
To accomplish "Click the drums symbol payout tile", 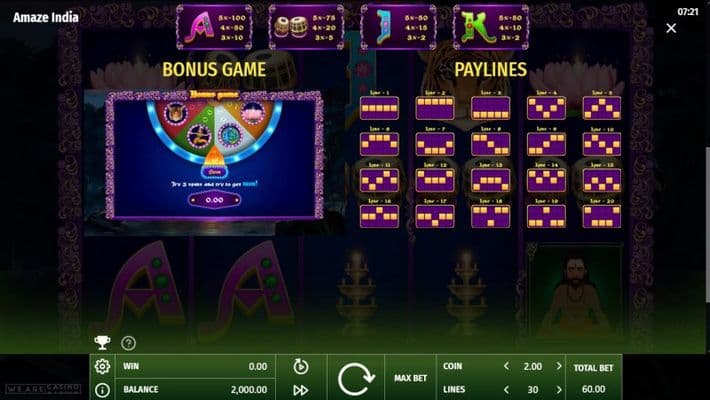I will 306,27.
